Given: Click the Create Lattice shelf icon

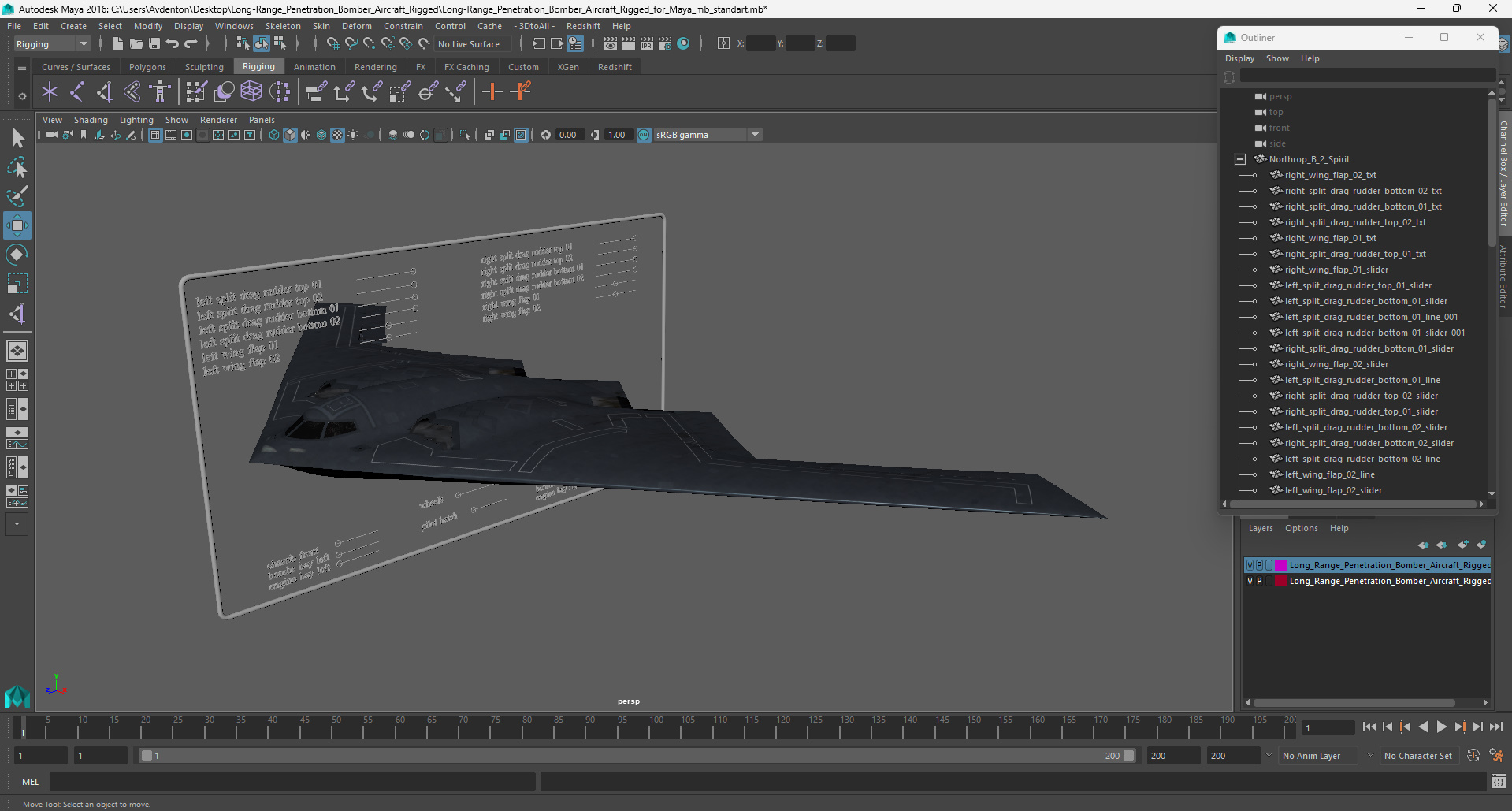Looking at the screenshot, I should click(251, 92).
